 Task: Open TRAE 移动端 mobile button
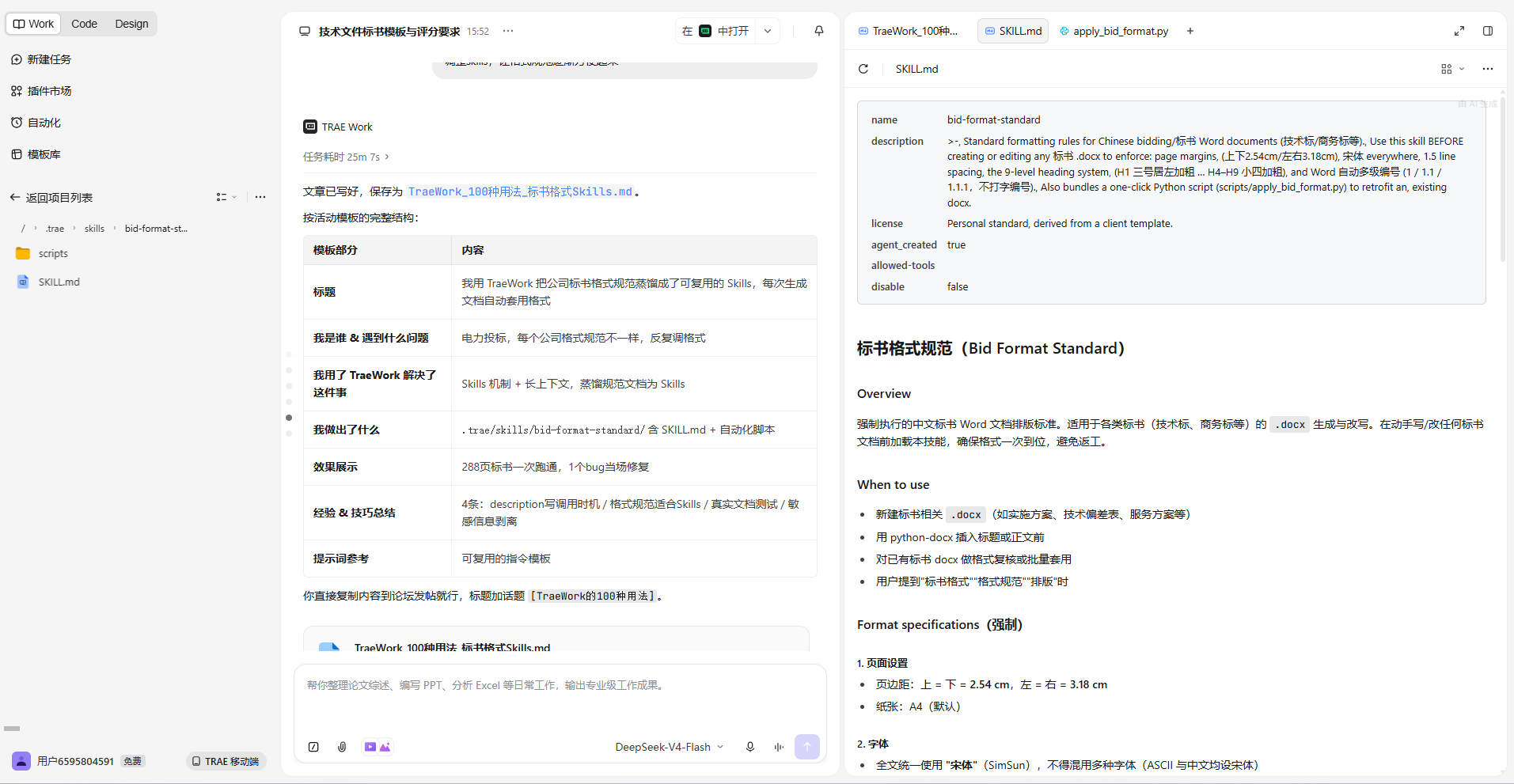pos(226,761)
